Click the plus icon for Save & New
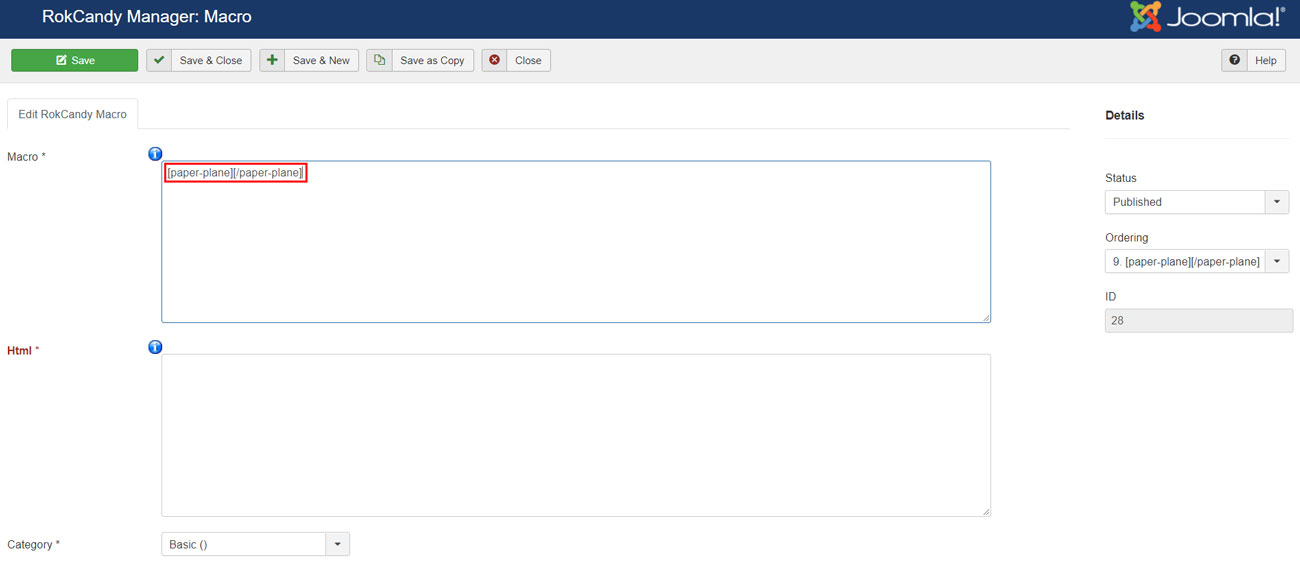Image resolution: width=1300 pixels, height=570 pixels. click(x=272, y=60)
